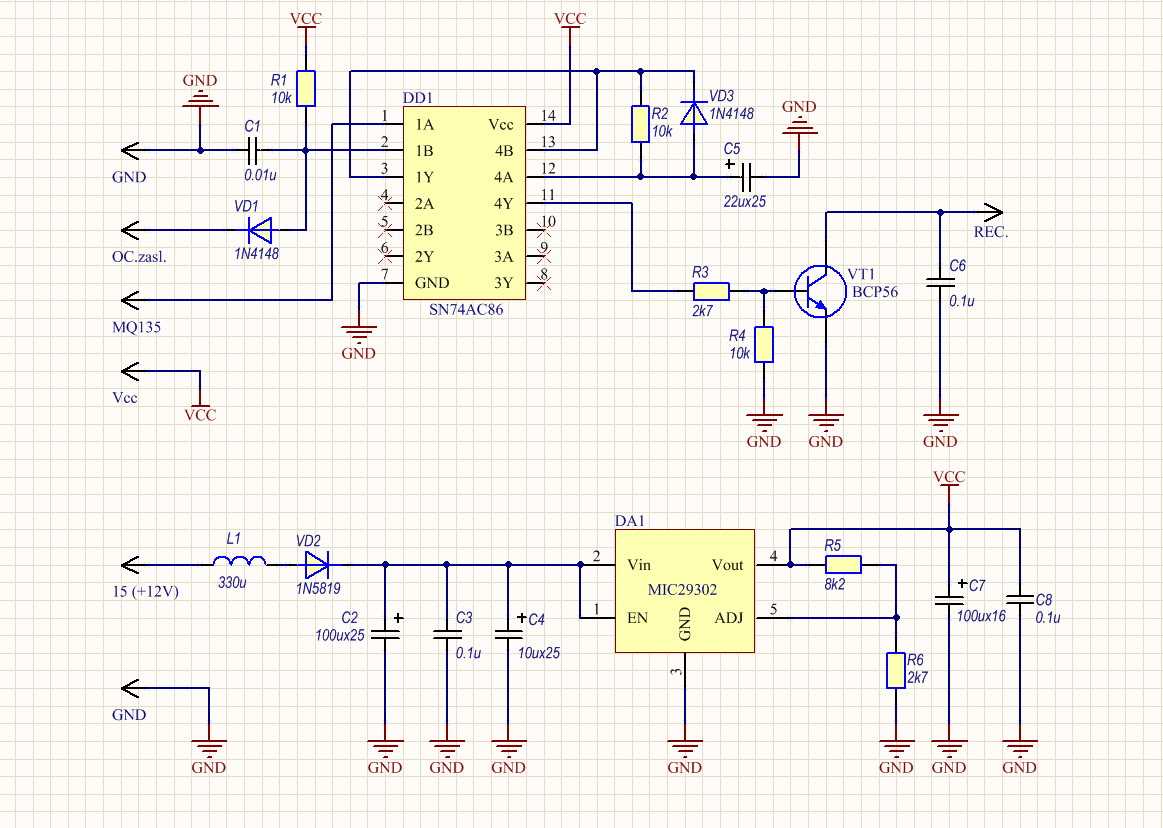Viewport: 1163px width, 828px height.
Task: Select the VD3 diode symbol
Action: [693, 114]
